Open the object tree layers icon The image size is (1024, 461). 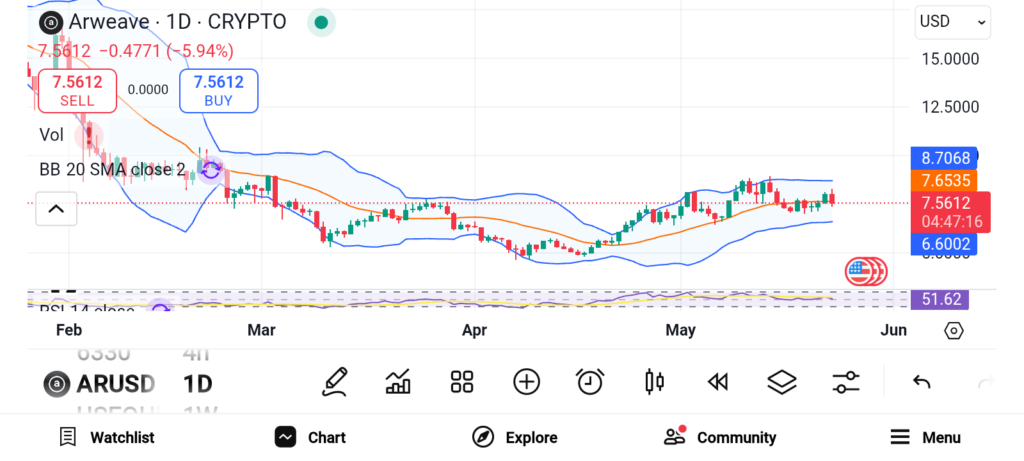pos(782,382)
